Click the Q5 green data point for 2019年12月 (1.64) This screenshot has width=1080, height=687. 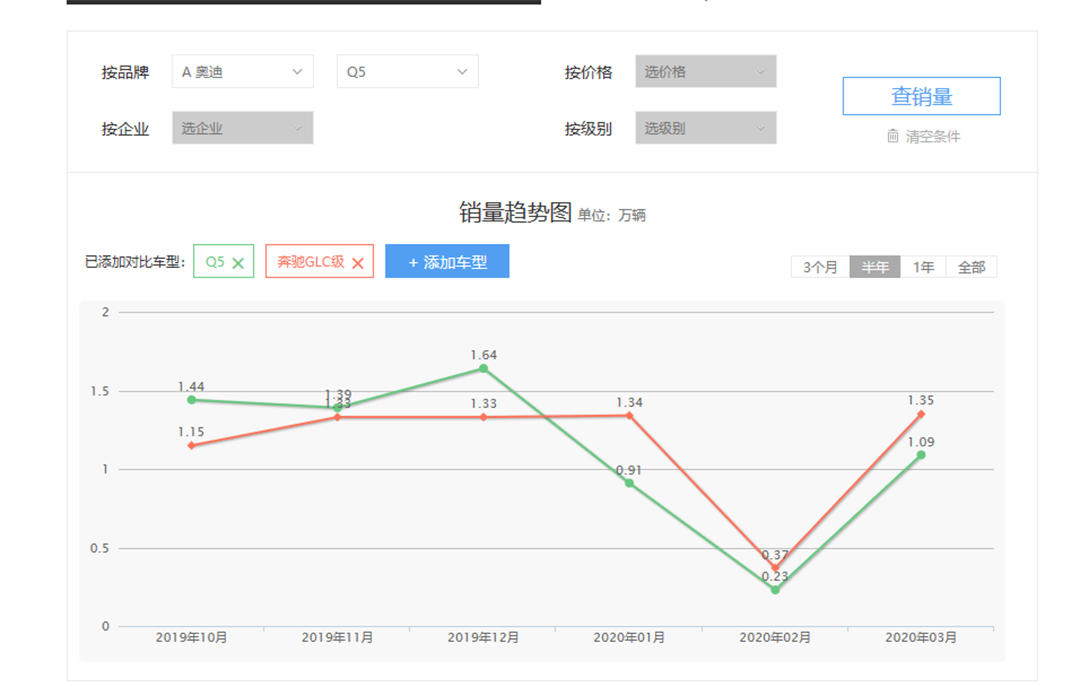[483, 369]
